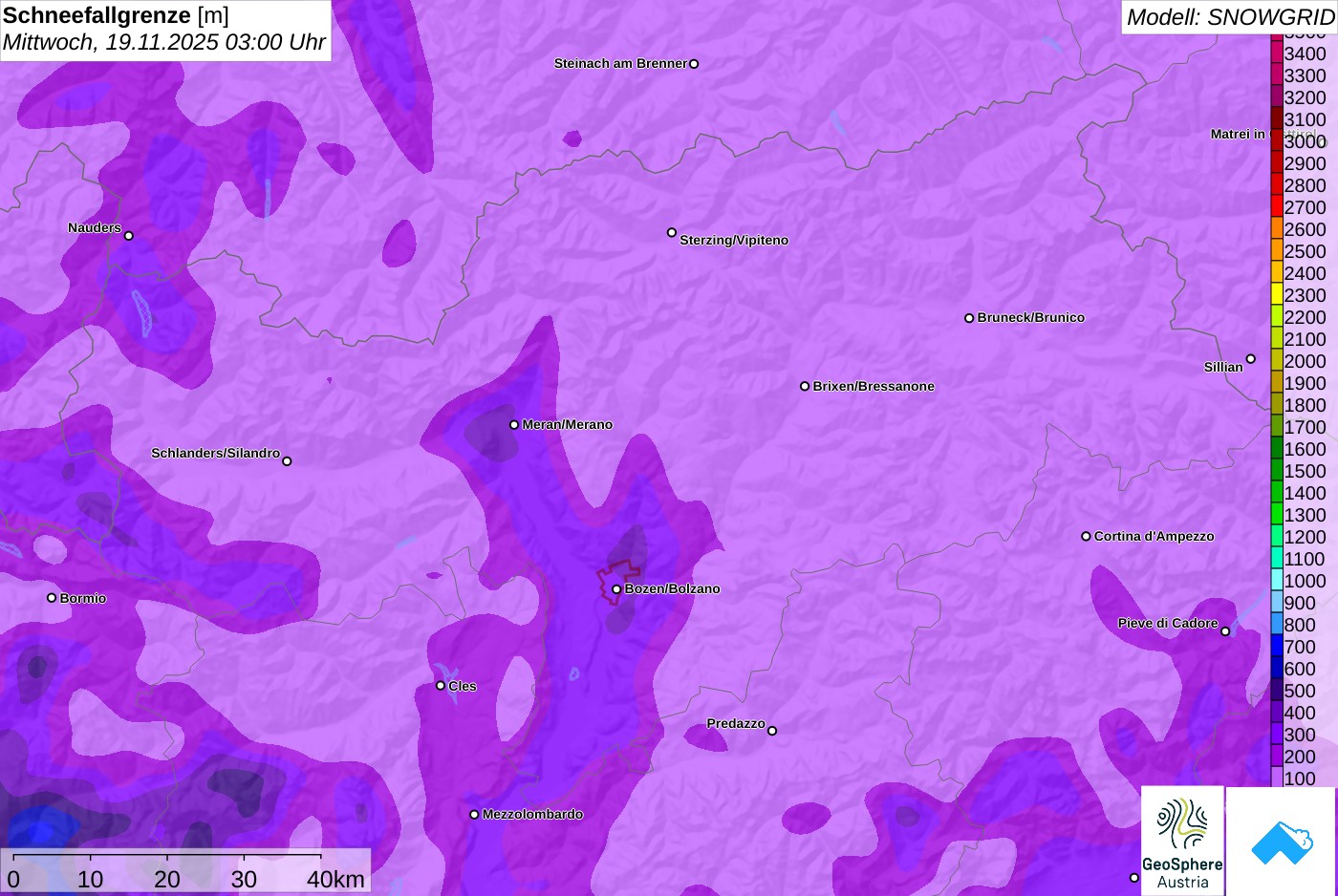This screenshot has height=896, width=1338.
Task: Click the legend value "300"
Action: [x=1300, y=736]
